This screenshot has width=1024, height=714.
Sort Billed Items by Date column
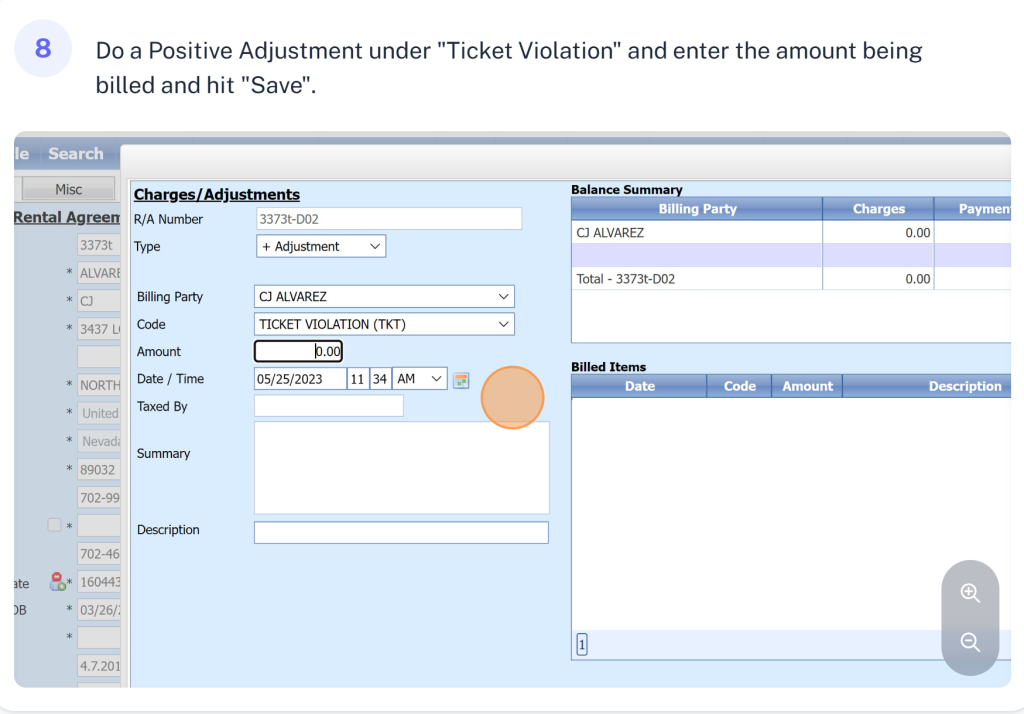[639, 386]
